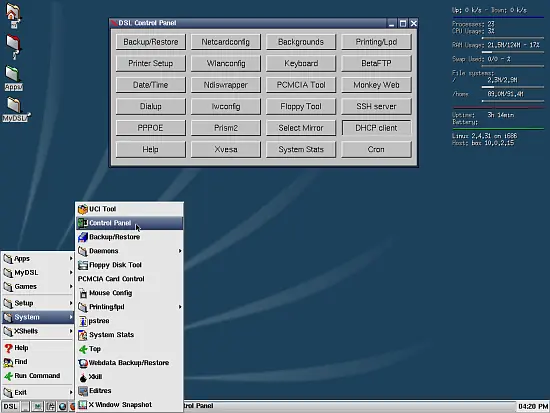Click the Xvesa button
The height and width of the screenshot is (413, 550).
click(226, 149)
